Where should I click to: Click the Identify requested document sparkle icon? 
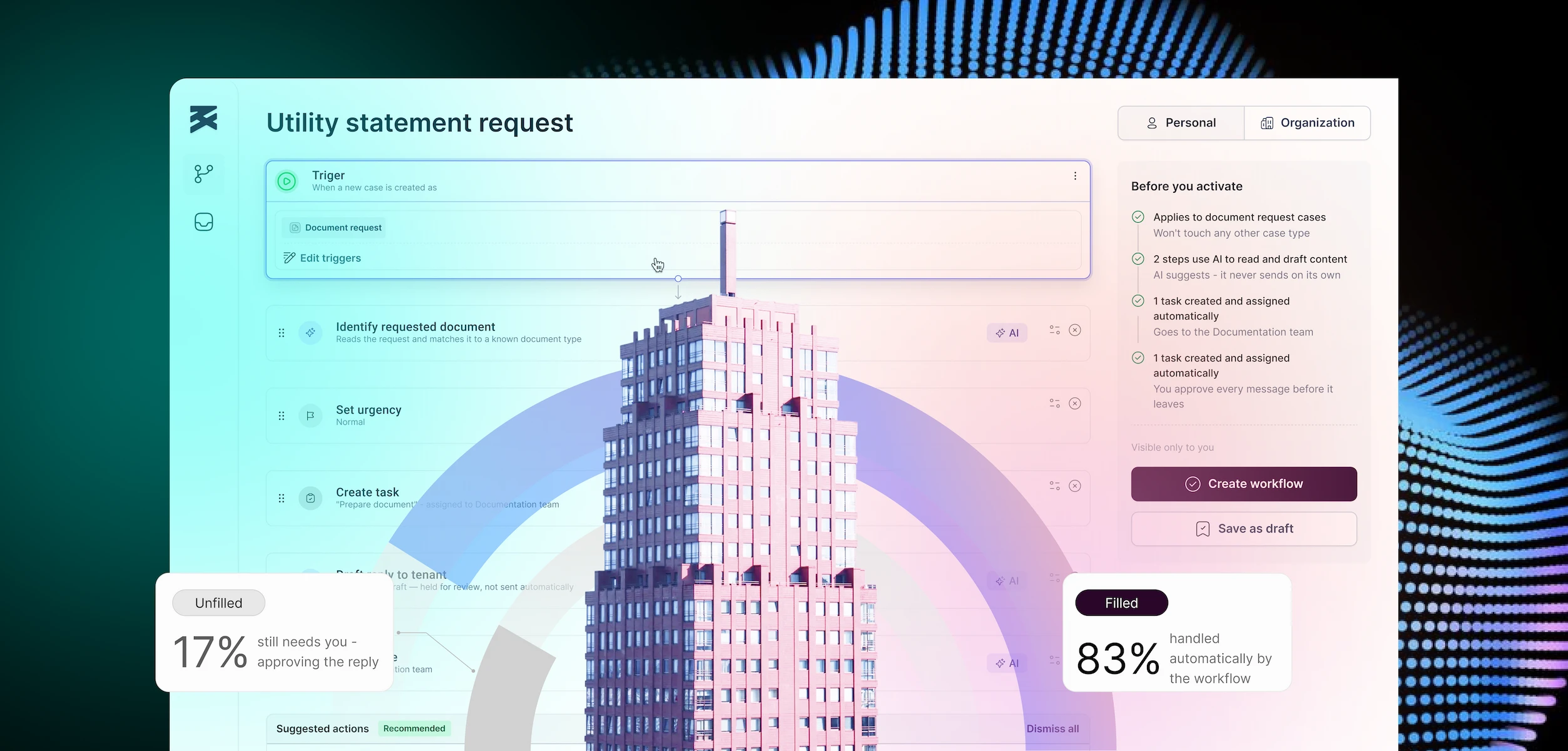tap(310, 333)
